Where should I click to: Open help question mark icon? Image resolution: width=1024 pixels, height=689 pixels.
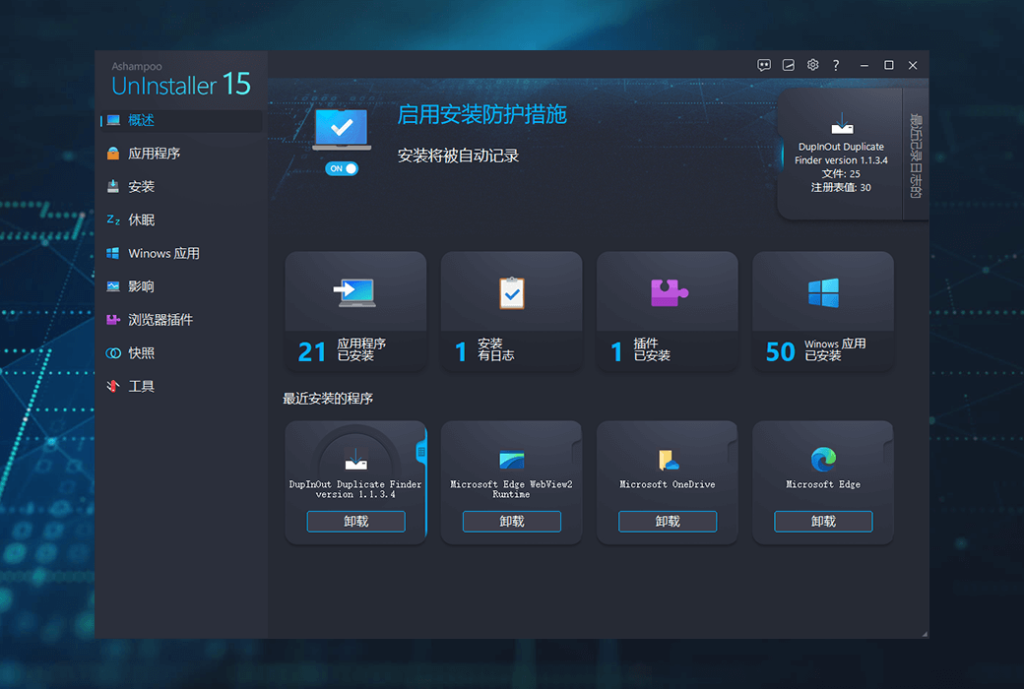[836, 65]
